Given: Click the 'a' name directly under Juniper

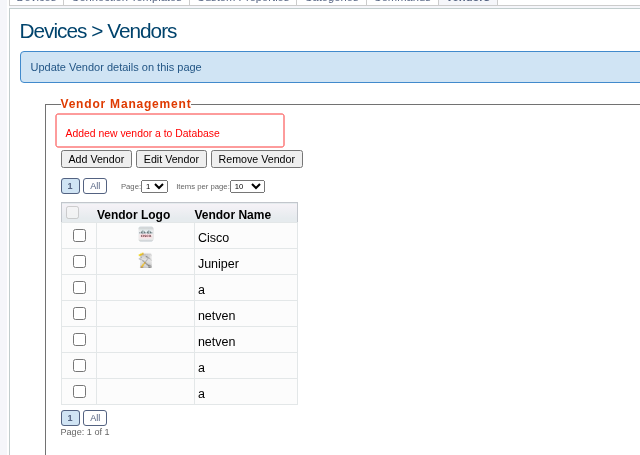Looking at the screenshot, I should point(201,290).
